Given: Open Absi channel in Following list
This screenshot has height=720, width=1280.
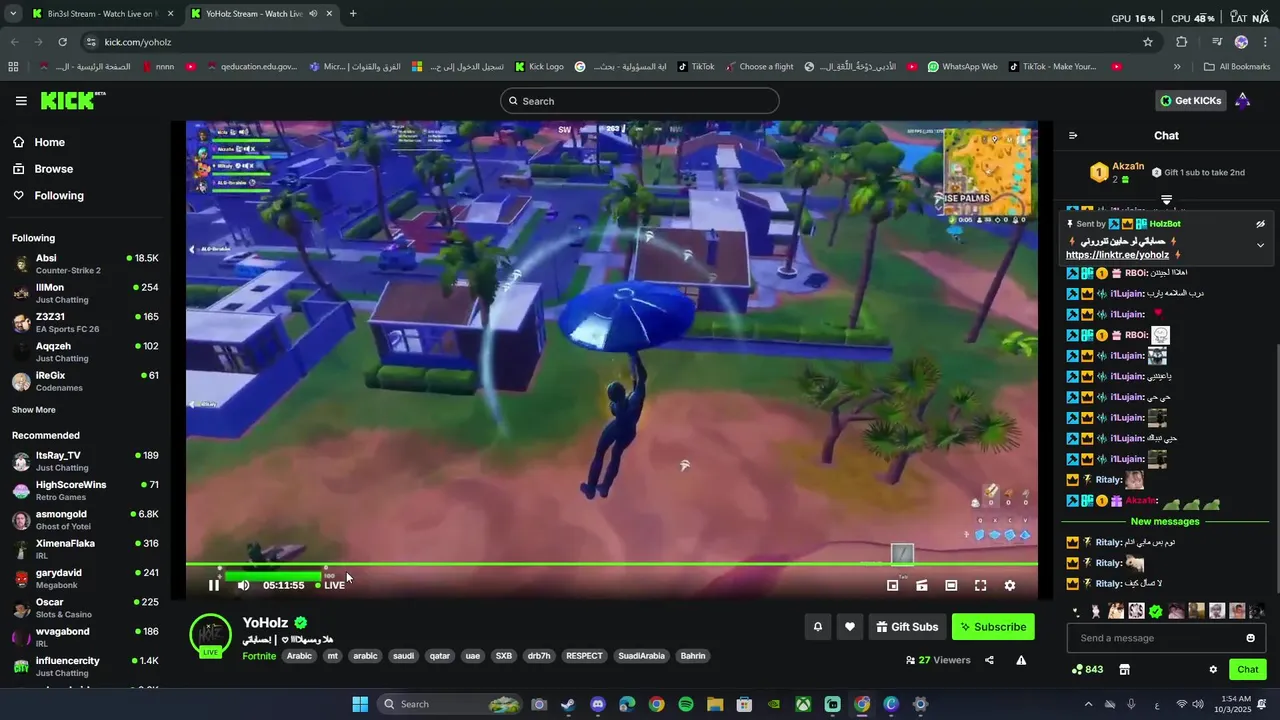Looking at the screenshot, I should coord(85,264).
